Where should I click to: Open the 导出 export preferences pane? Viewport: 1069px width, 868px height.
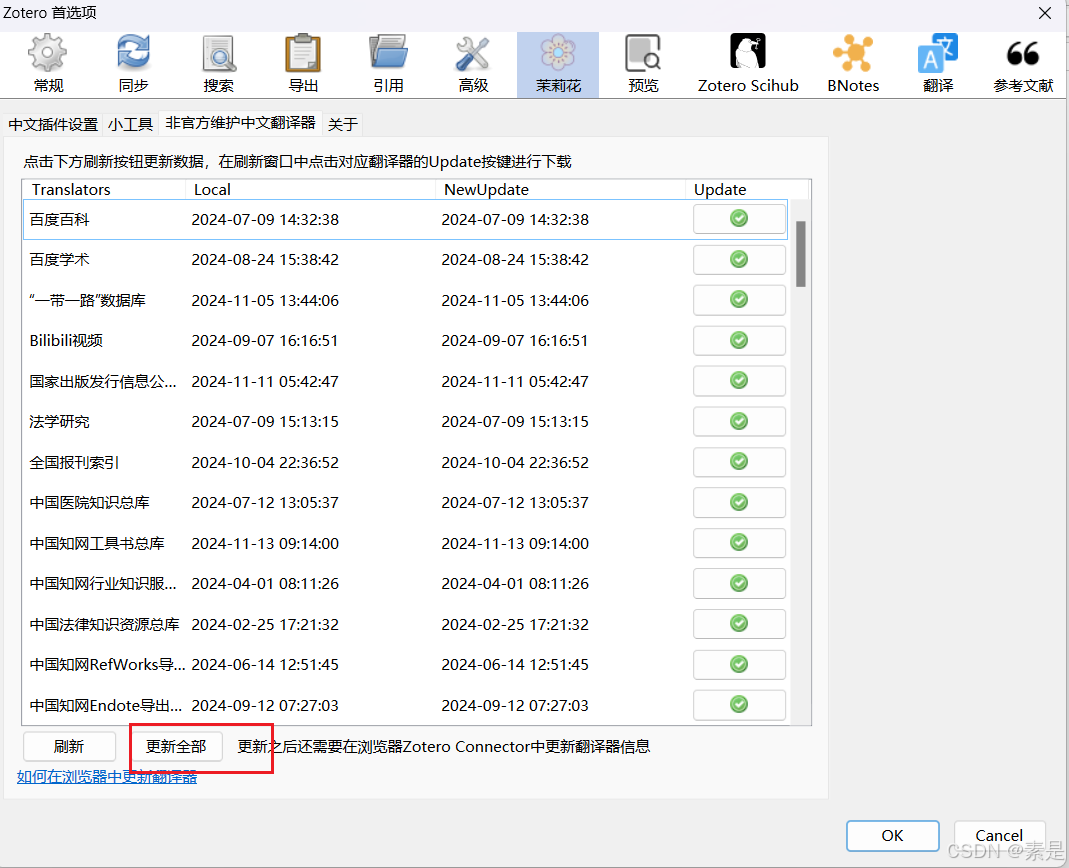click(303, 65)
